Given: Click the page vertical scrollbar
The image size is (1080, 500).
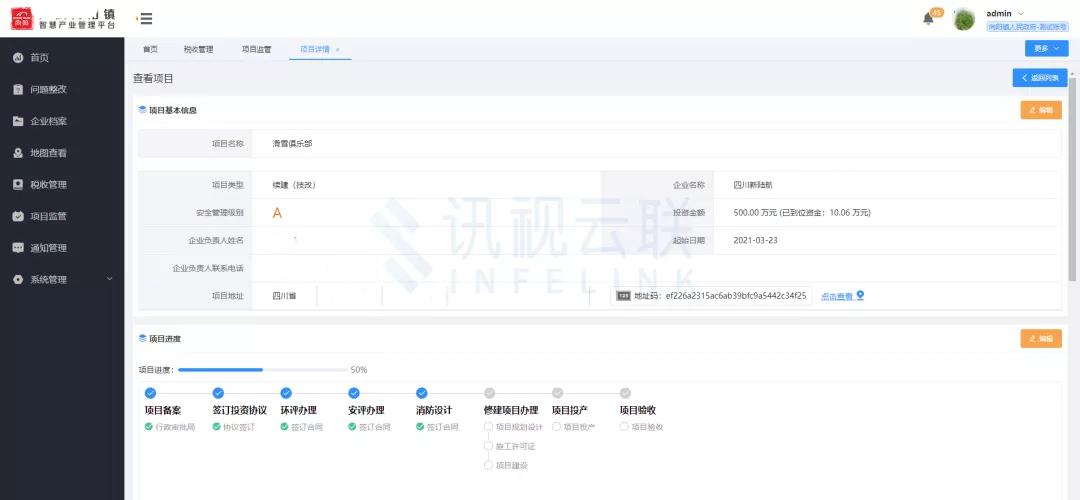Looking at the screenshot, I should coord(1072,179).
